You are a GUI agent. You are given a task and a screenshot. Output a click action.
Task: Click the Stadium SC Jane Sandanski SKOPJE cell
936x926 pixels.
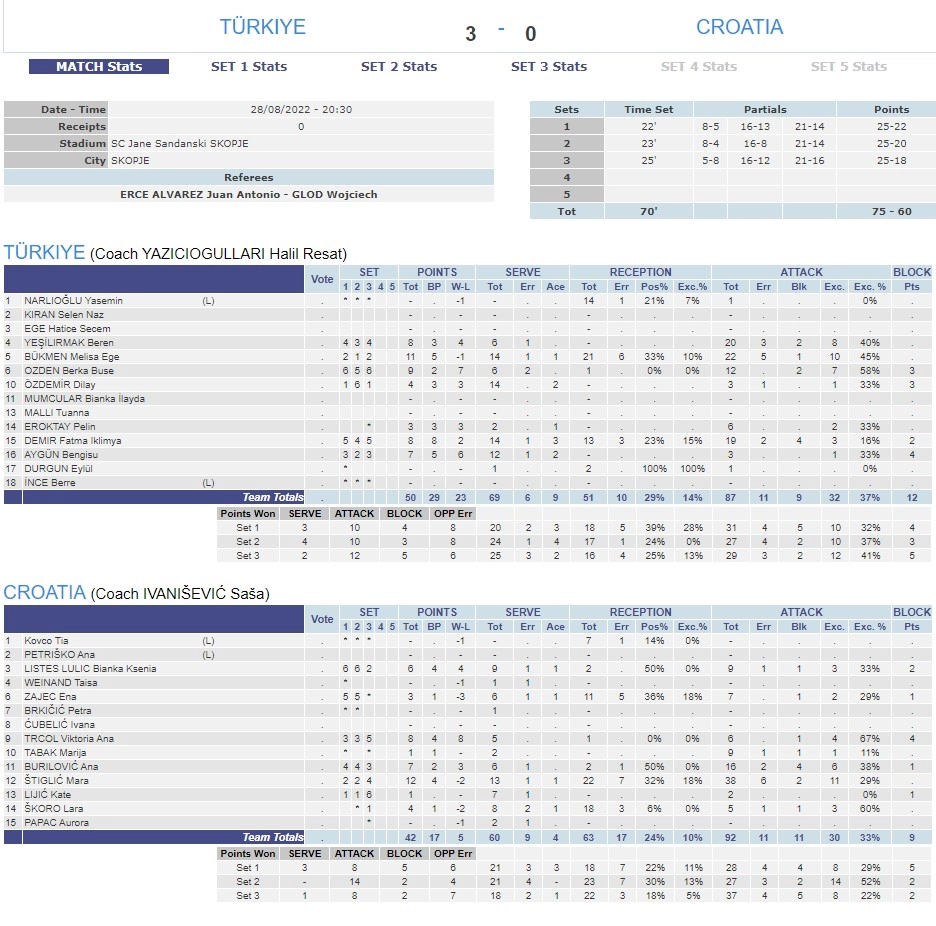pyautogui.click(x=300, y=144)
